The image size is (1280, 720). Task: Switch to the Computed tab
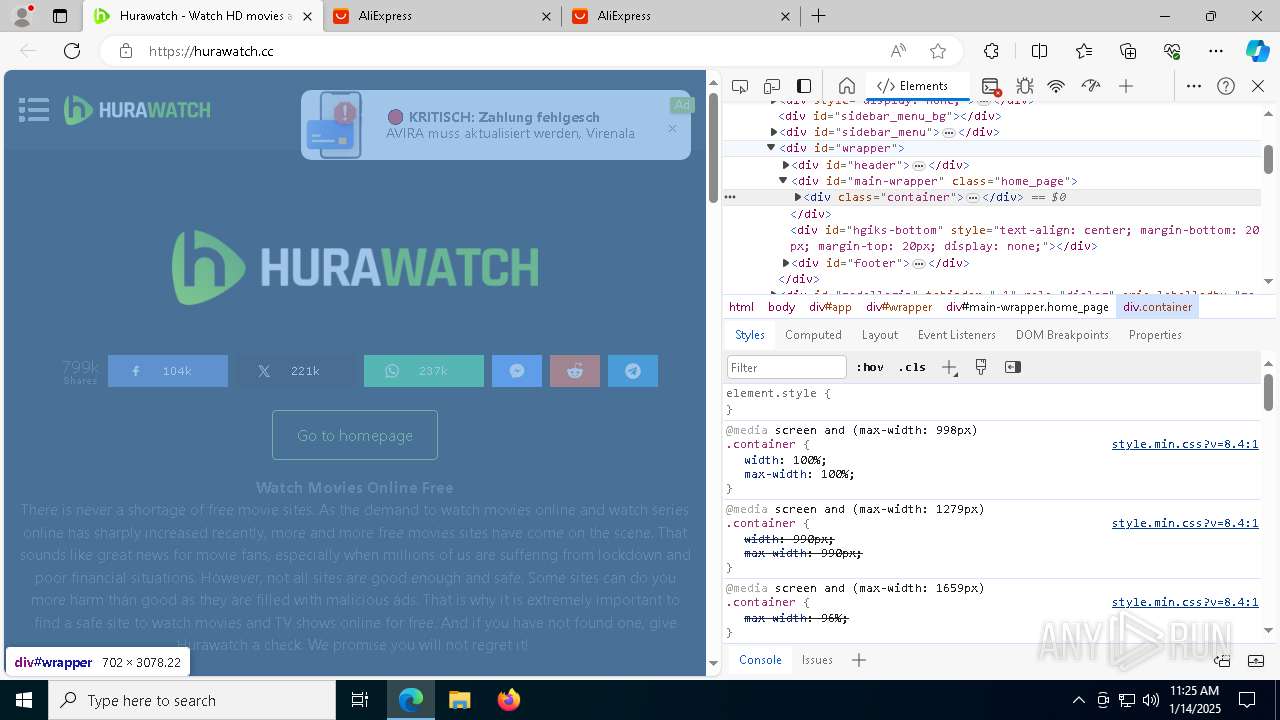click(x=813, y=335)
